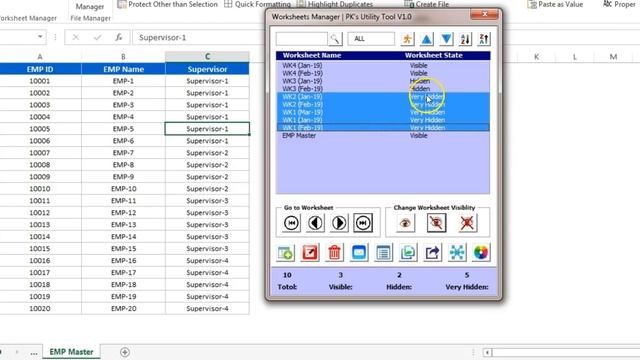640x360 pixels.
Task: Select WK3 (Jan-19) in worksheet list
Action: [382, 81]
